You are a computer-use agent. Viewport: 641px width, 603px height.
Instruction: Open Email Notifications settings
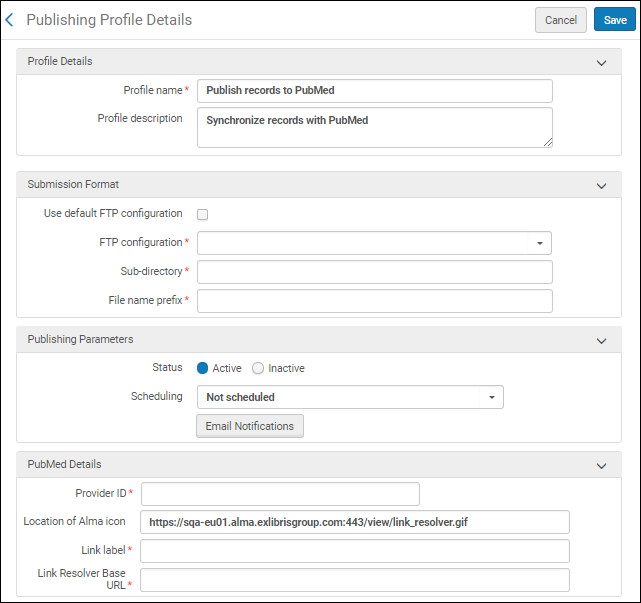pos(250,426)
